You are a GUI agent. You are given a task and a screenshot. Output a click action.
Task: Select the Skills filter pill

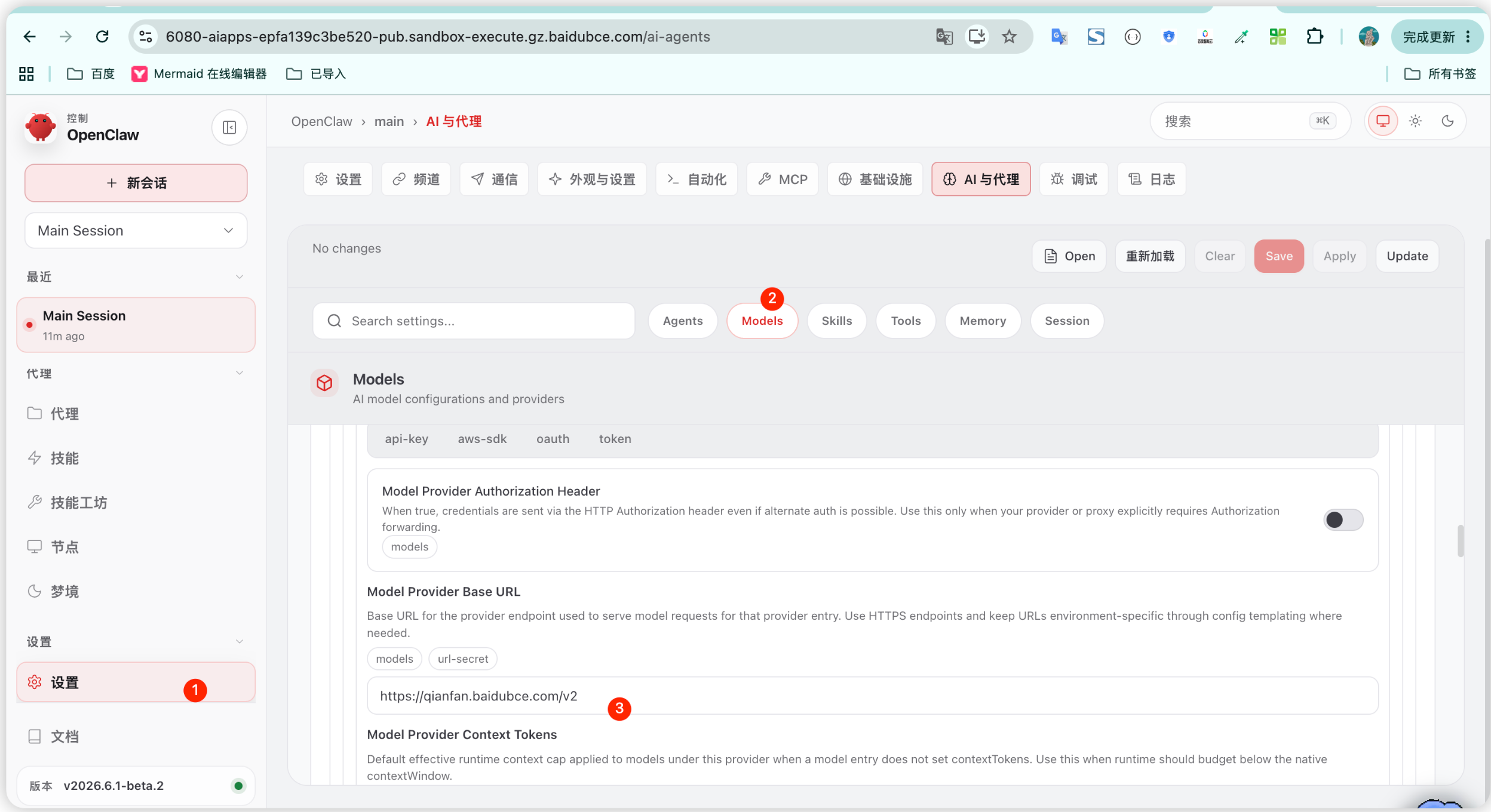[x=837, y=321]
